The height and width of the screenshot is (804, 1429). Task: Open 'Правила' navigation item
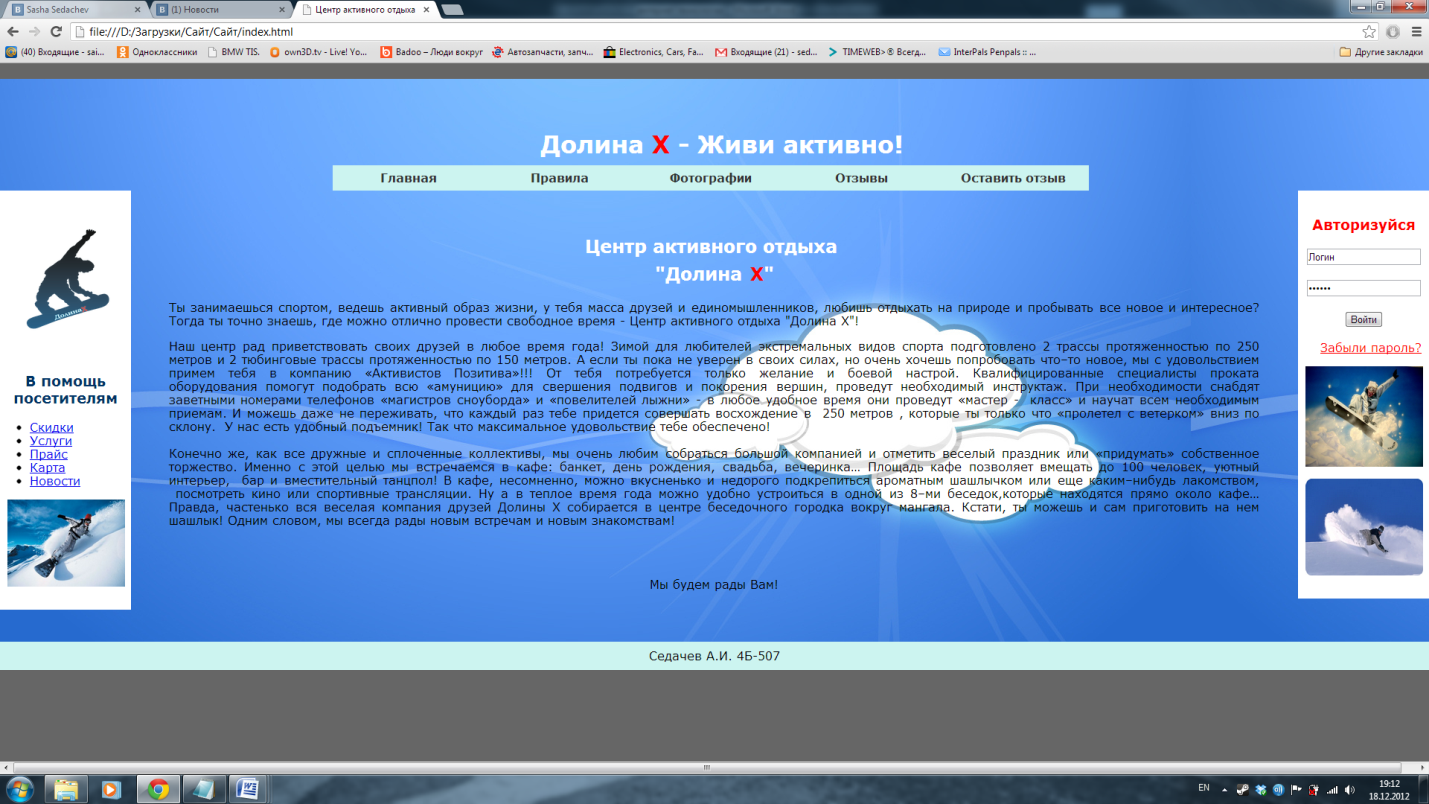point(559,178)
